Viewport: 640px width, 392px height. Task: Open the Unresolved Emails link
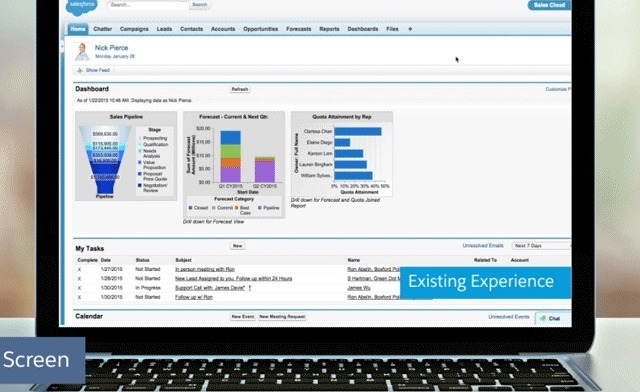click(483, 246)
